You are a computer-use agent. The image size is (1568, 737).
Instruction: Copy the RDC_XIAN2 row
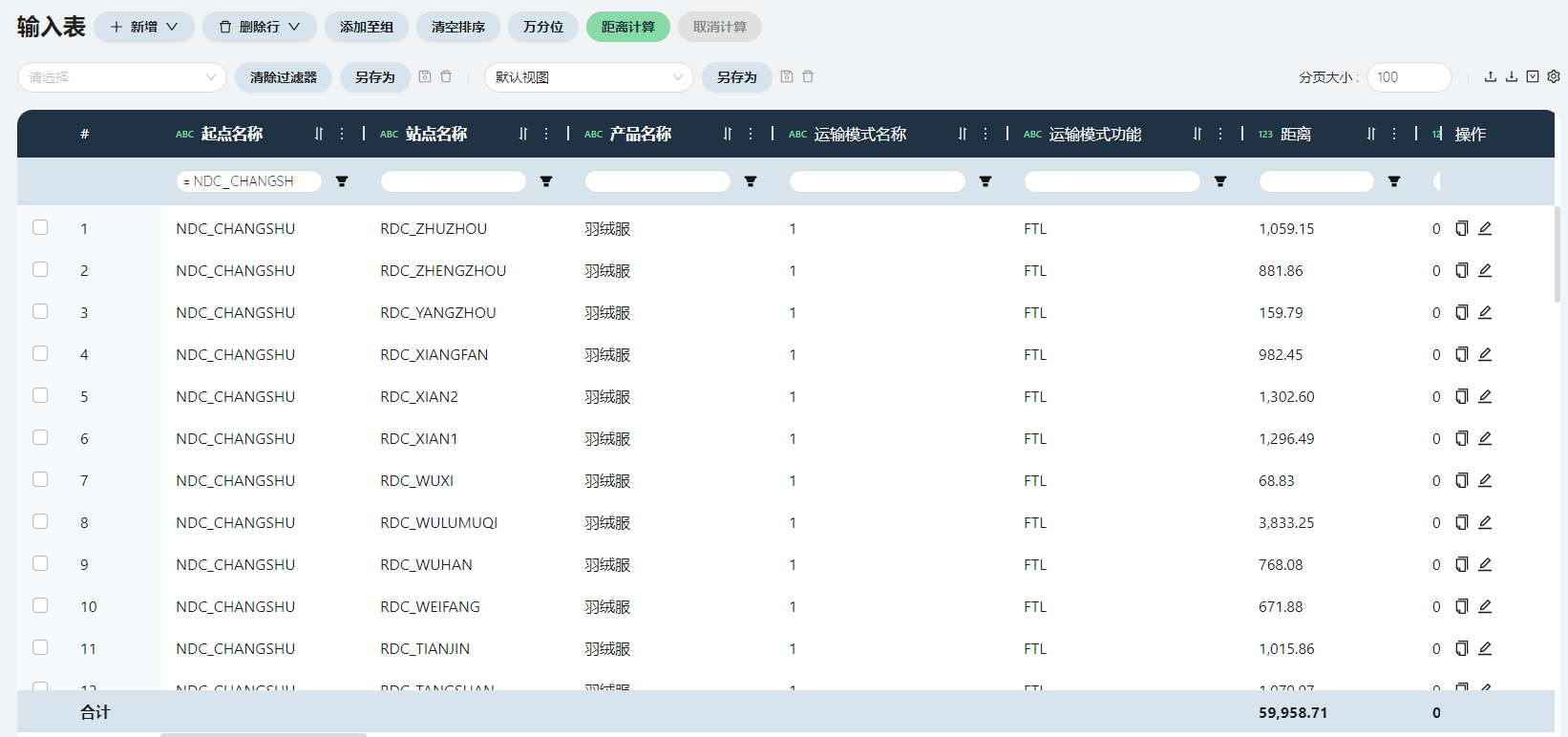pos(1461,396)
